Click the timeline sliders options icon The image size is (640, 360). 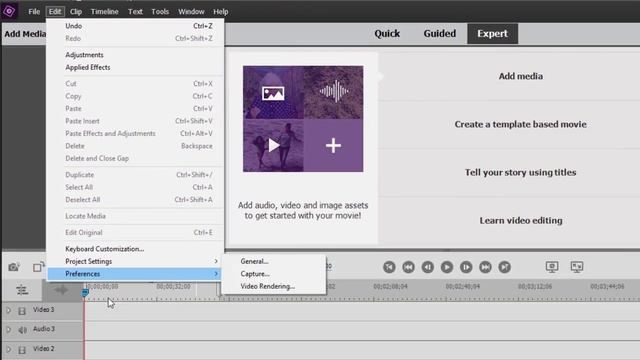coord(22,290)
